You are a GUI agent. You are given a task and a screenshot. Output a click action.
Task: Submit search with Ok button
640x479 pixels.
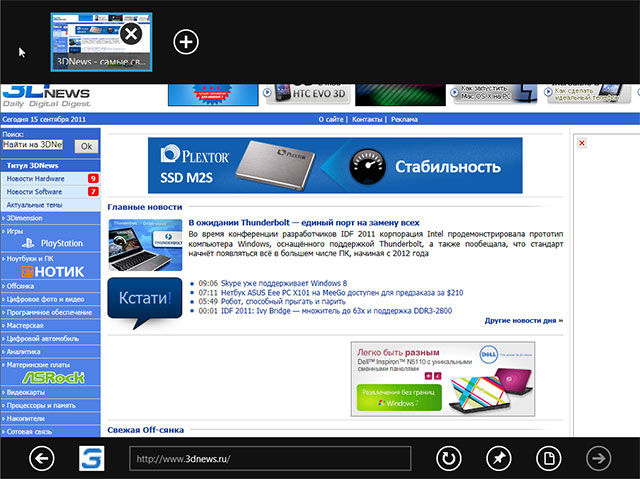click(x=86, y=146)
